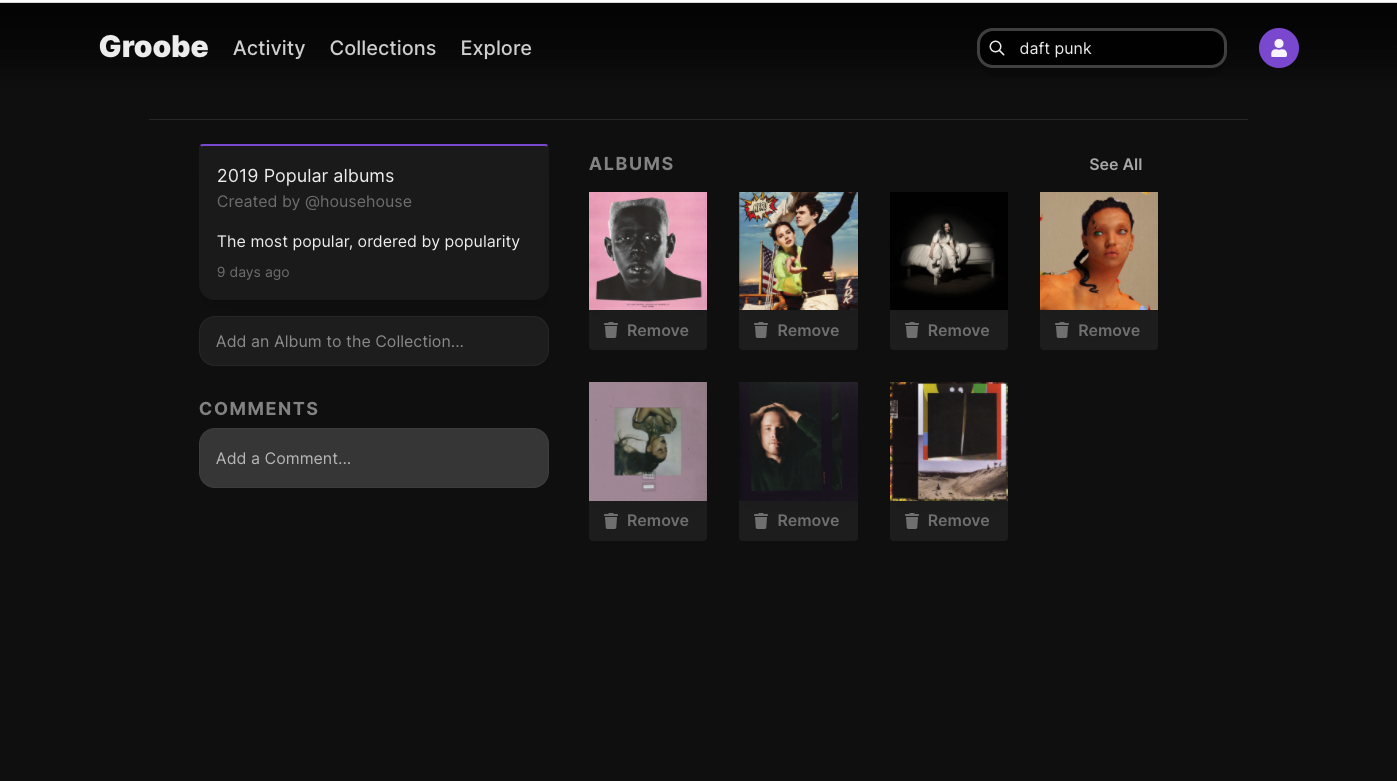Screen dimensions: 1397x781
Task: Click the trash icon under the IGOR album
Action: (x=611, y=330)
